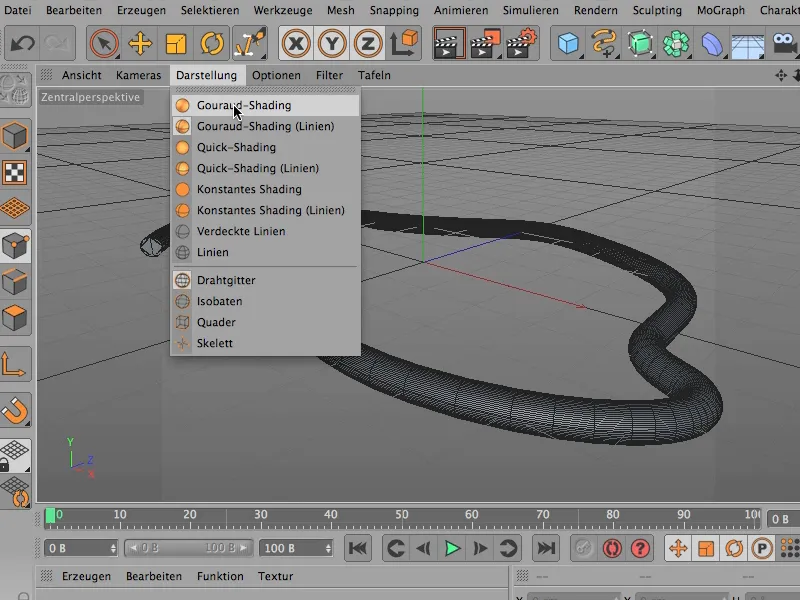Screen dimensions: 800x600
Task: Open the Funktion menu in material manager
Action: click(x=220, y=576)
